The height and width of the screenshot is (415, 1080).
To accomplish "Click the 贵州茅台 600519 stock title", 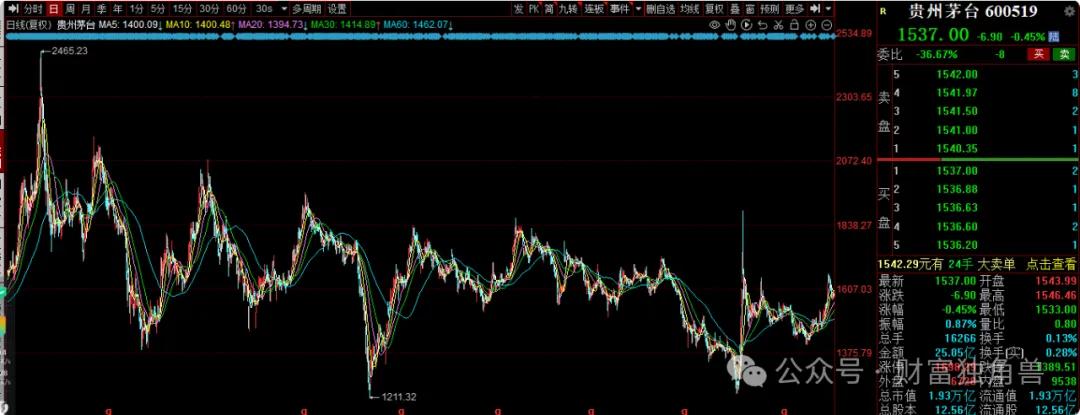I will pyautogui.click(x=973, y=12).
